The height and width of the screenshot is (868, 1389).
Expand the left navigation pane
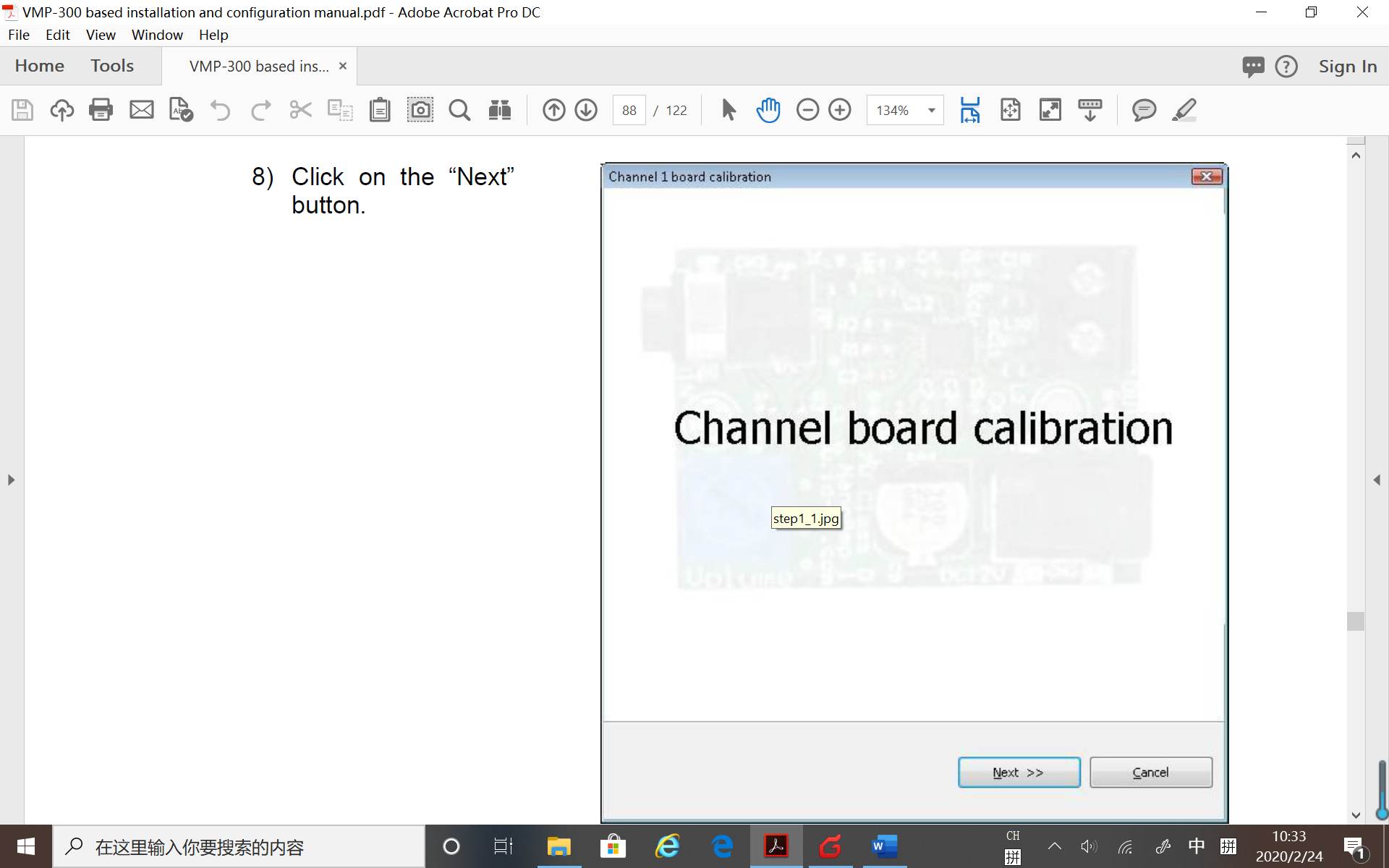coord(11,480)
